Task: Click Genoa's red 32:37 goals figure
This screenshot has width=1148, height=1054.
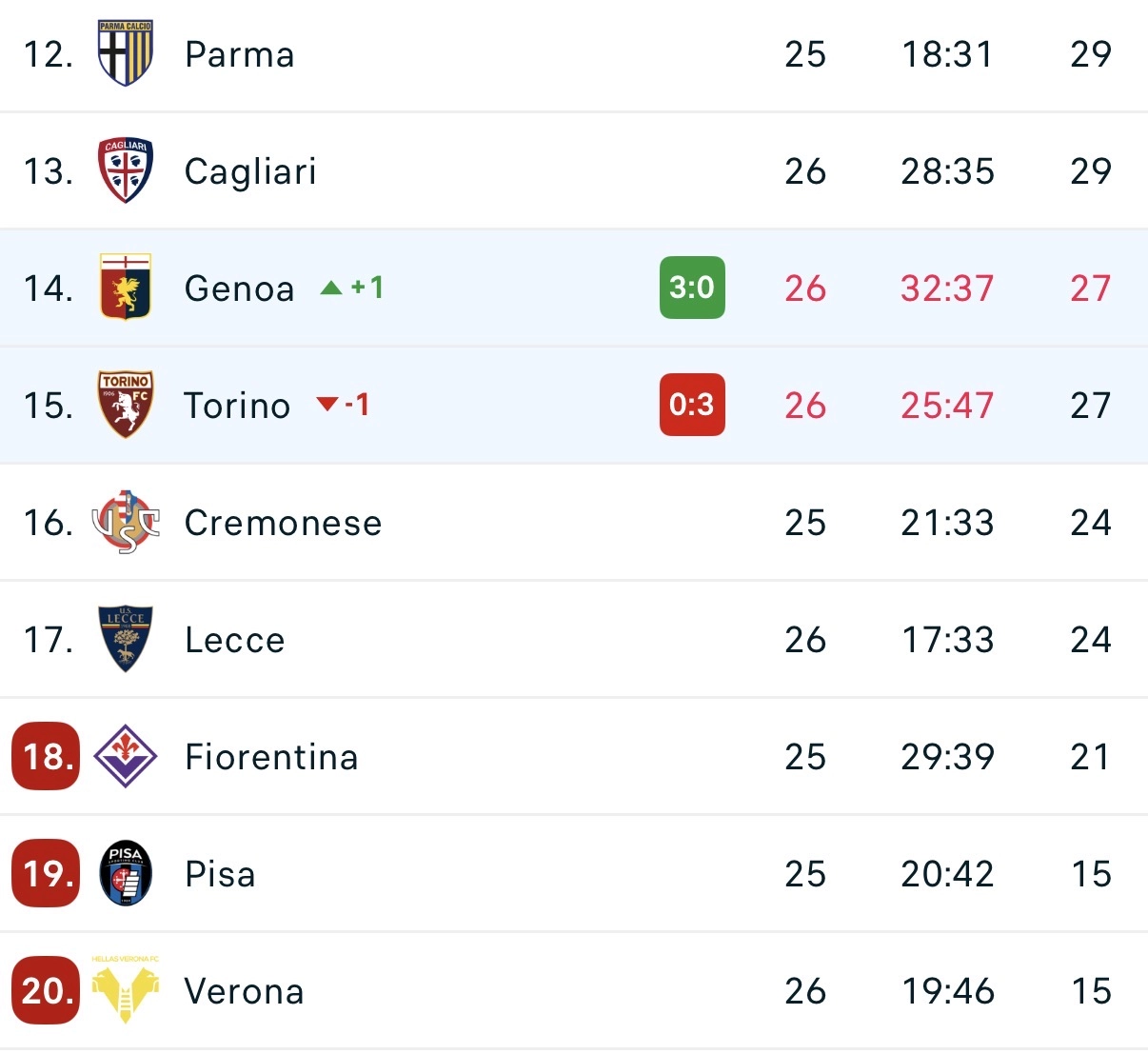Action: click(947, 288)
